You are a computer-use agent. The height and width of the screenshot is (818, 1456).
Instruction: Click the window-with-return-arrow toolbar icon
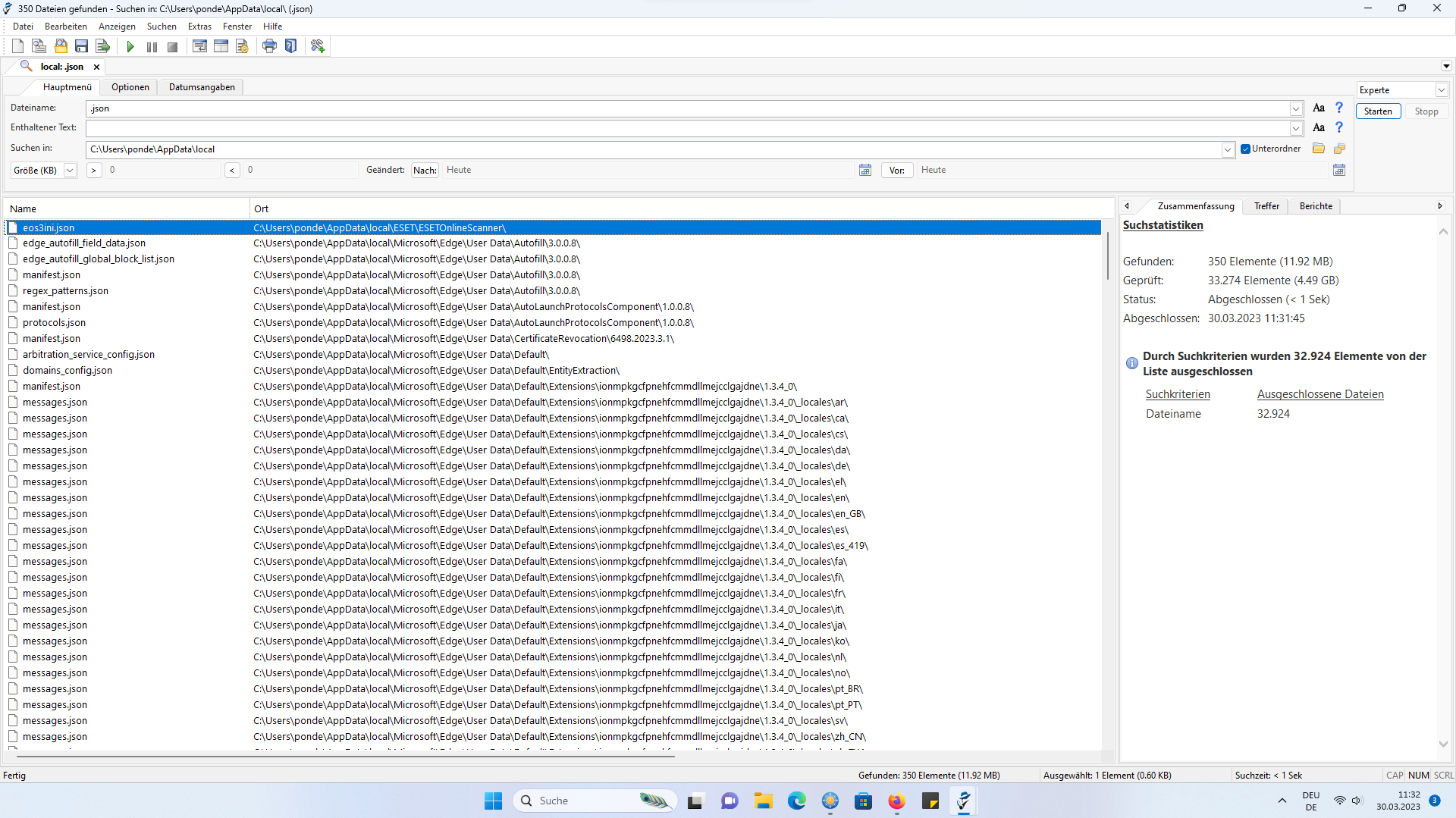(199, 46)
